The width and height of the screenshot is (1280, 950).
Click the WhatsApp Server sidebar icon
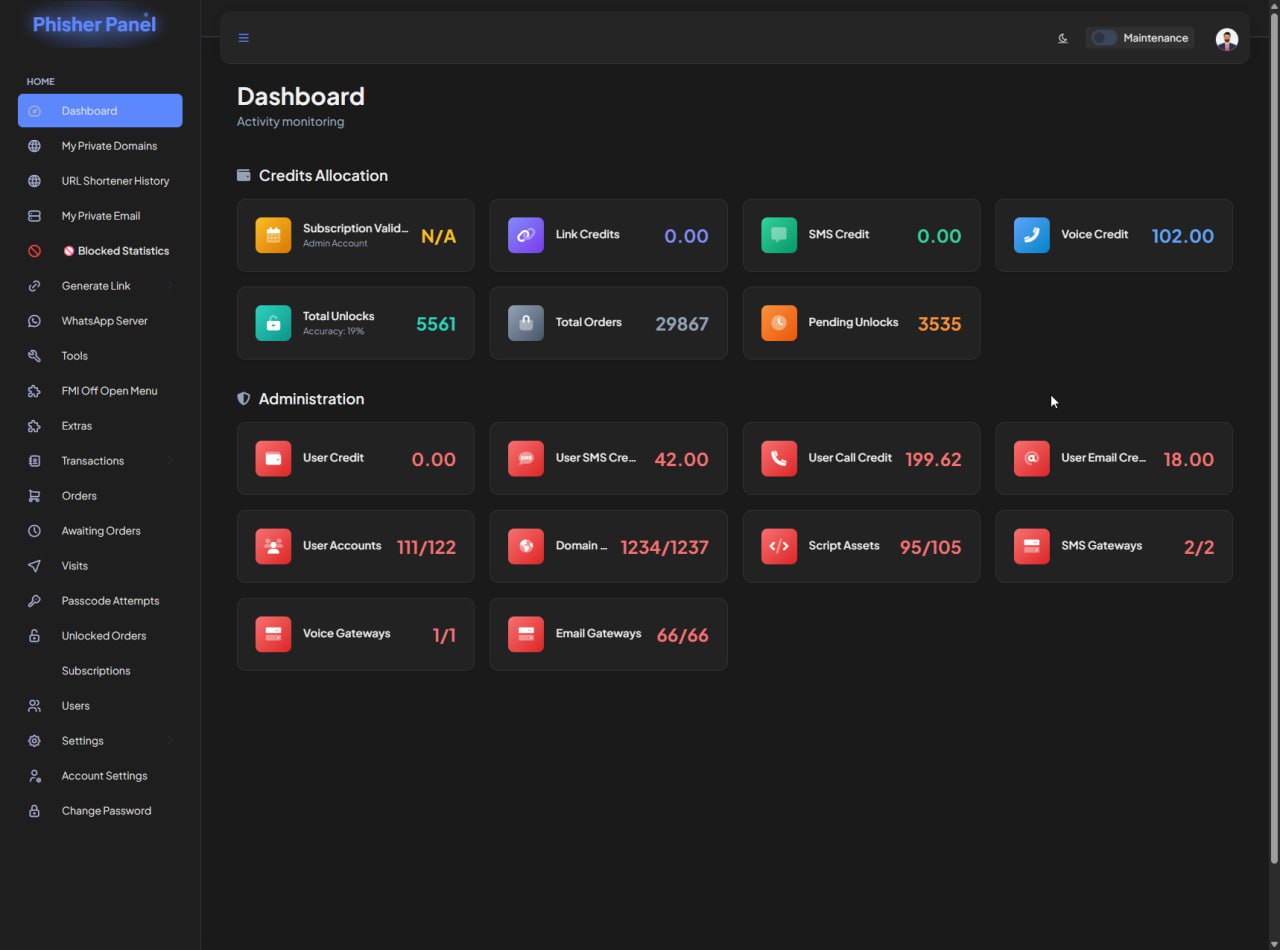(x=34, y=321)
